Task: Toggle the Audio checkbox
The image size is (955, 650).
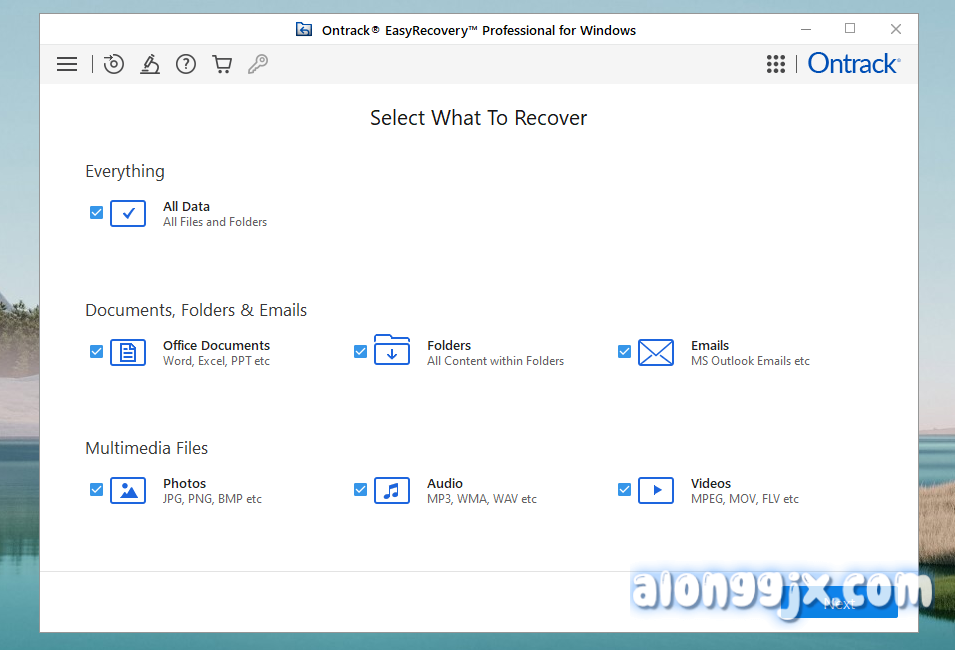Action: point(361,490)
